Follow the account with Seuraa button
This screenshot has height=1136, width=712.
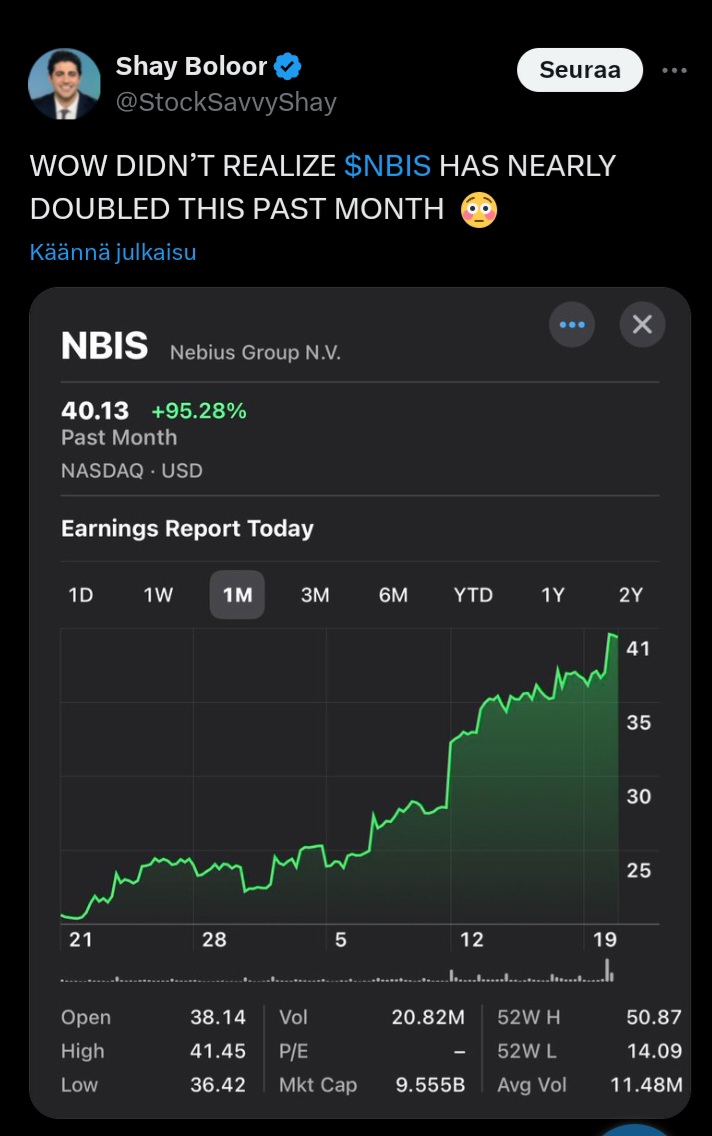(579, 70)
